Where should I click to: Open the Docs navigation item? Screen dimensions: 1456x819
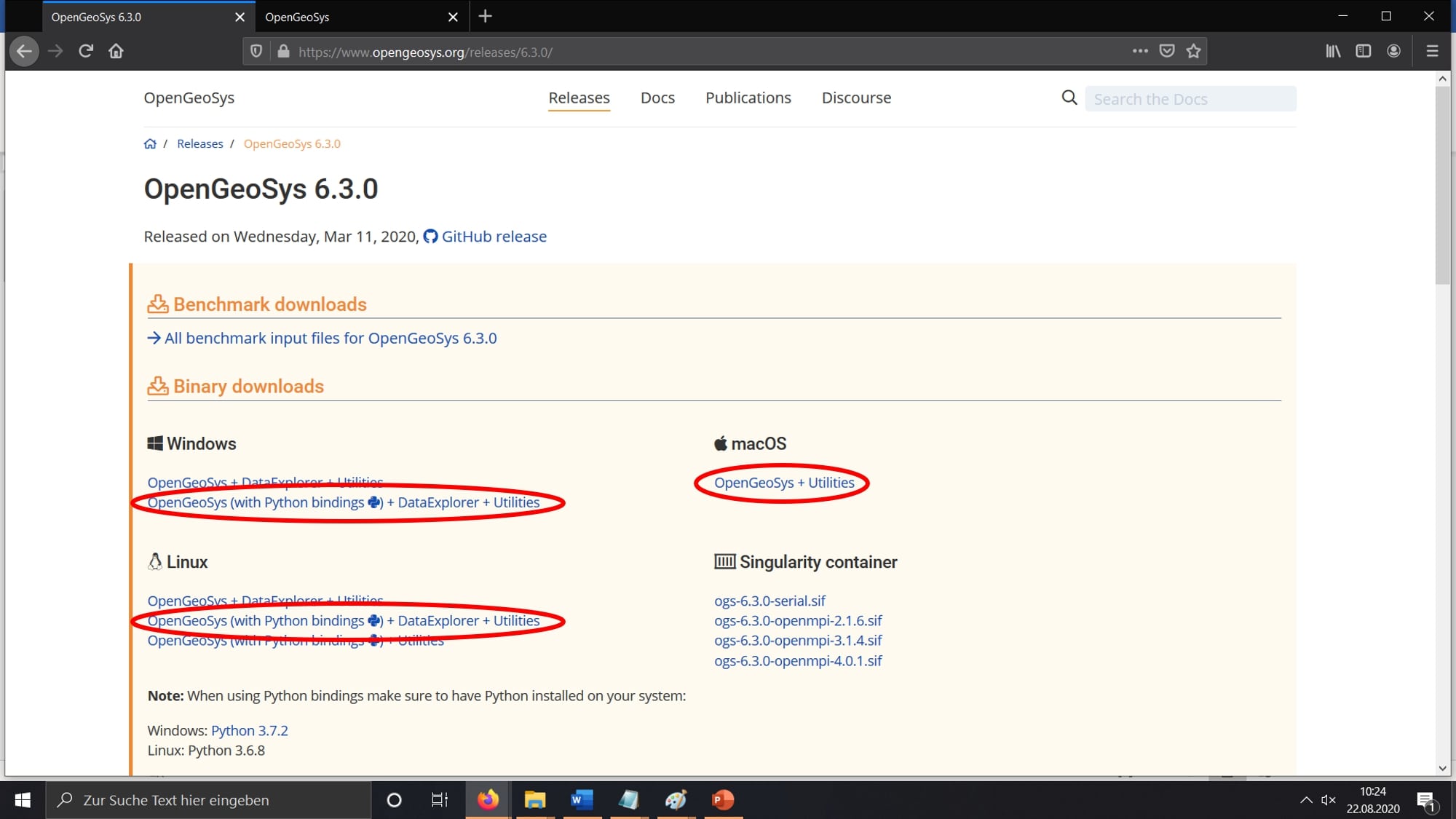(x=657, y=98)
